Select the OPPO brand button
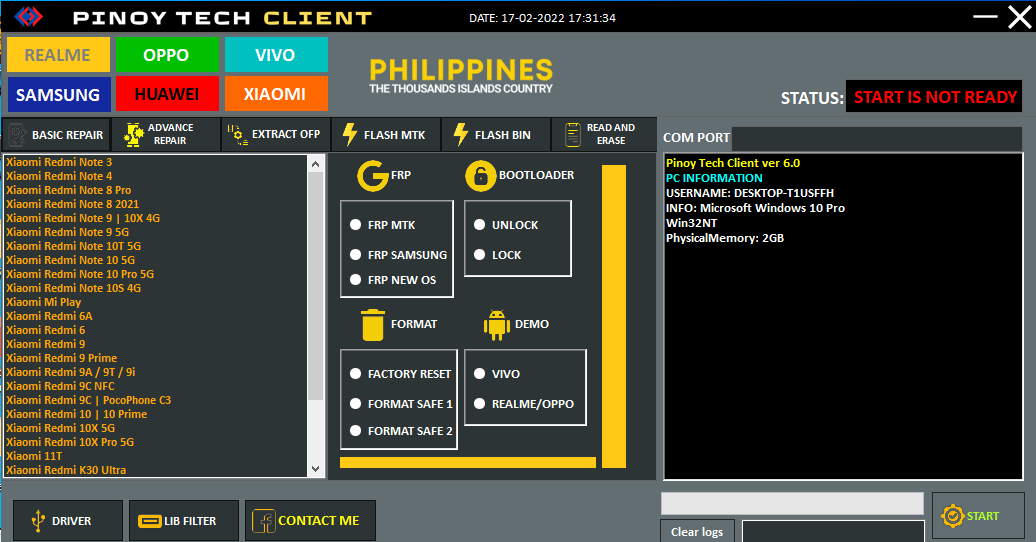The height and width of the screenshot is (542, 1036). (167, 54)
